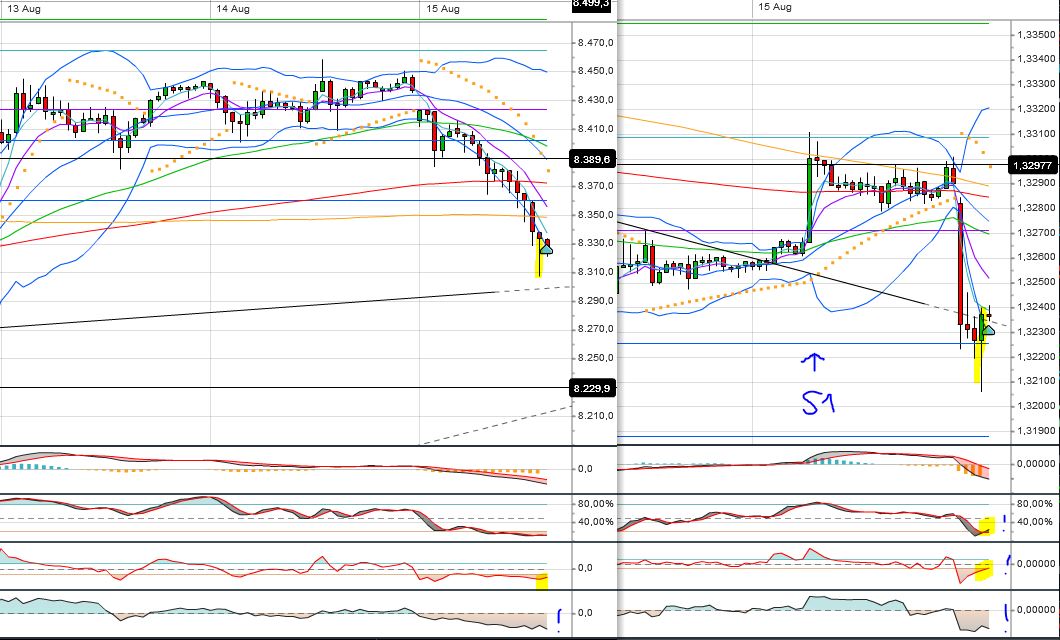The width and height of the screenshot is (1060, 640).
Task: Click the 40,00% label in right chart's oscillator panel
Action: tap(1035, 522)
